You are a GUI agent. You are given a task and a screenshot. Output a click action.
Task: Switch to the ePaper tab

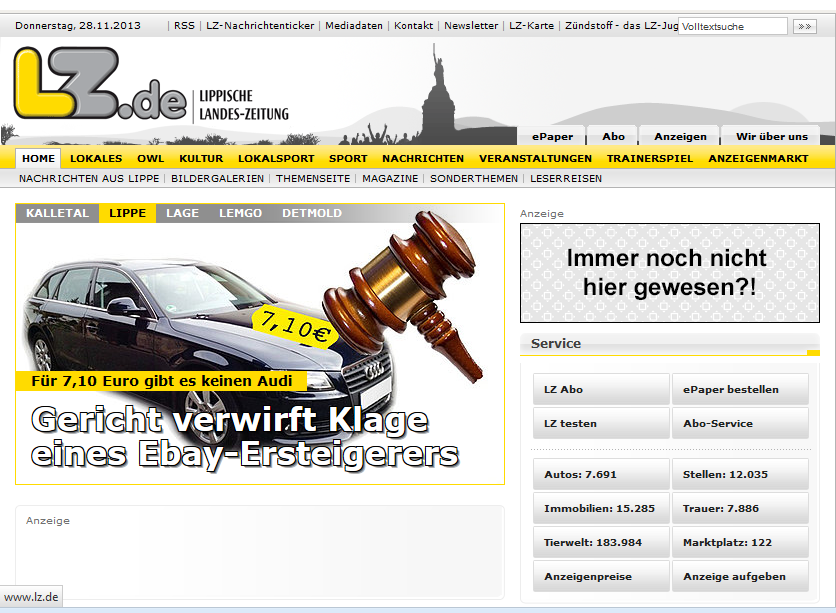tap(552, 136)
